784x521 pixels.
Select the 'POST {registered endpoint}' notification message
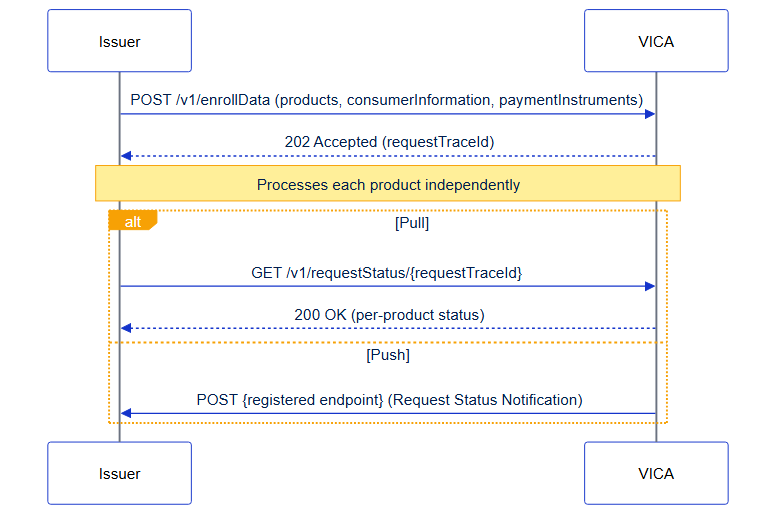390,400
